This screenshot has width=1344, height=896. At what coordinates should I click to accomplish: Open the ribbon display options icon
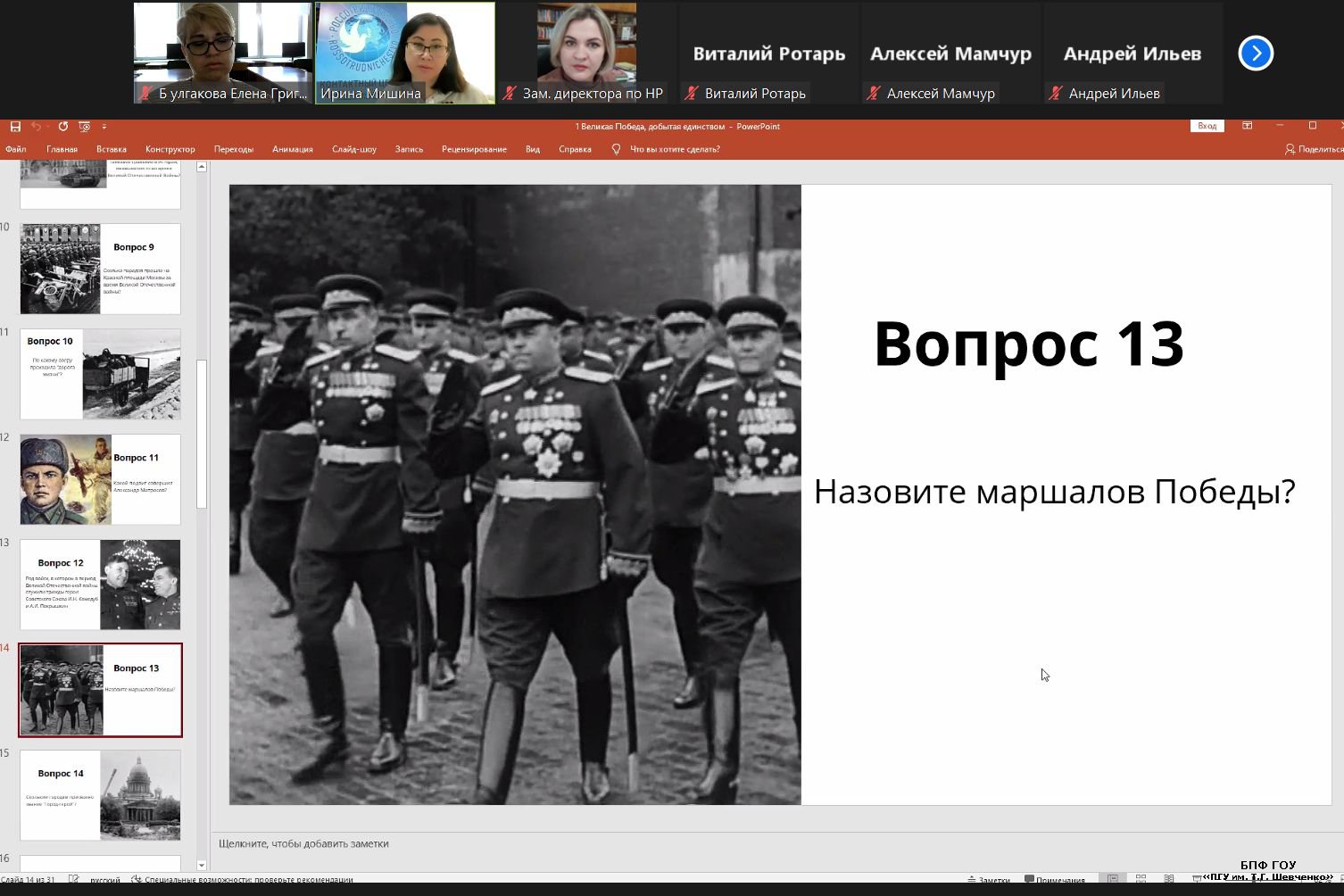[1248, 126]
